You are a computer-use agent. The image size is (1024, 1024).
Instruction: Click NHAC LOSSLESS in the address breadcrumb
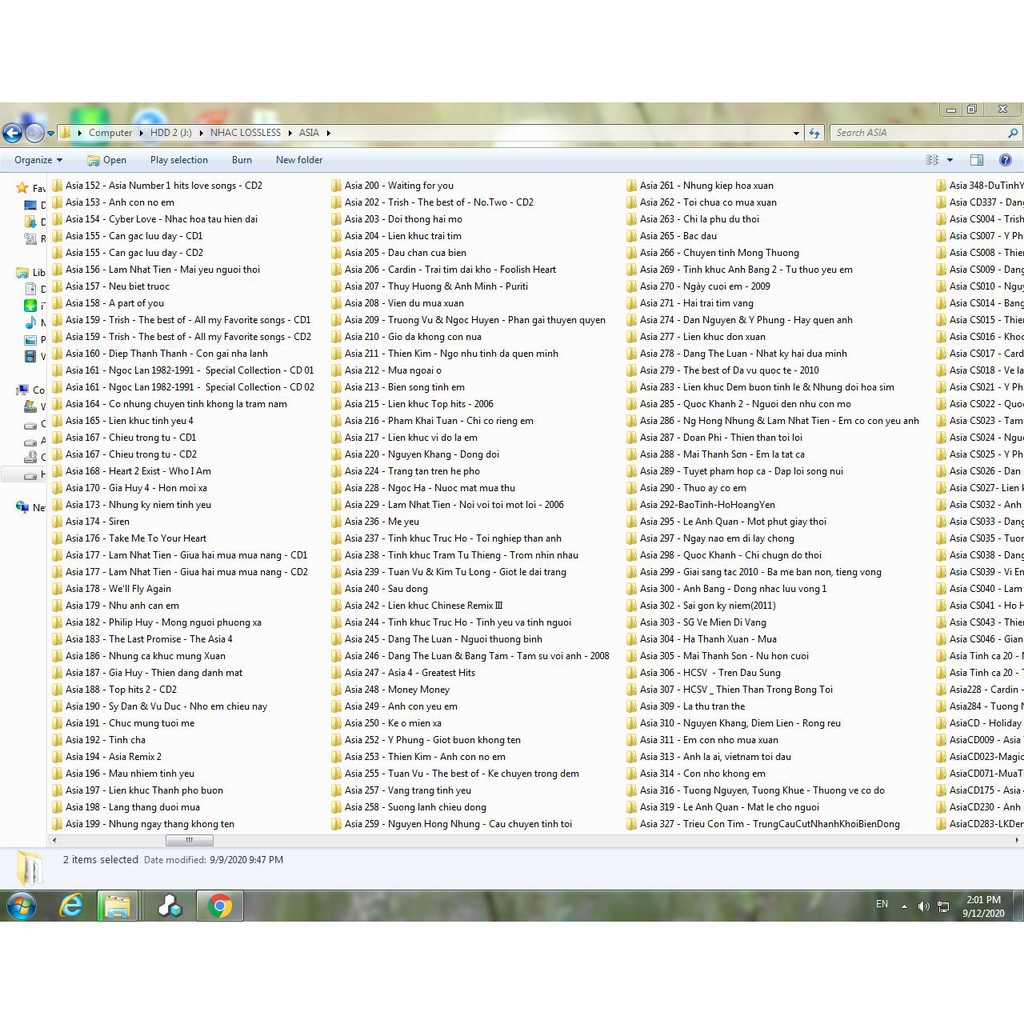pos(245,133)
